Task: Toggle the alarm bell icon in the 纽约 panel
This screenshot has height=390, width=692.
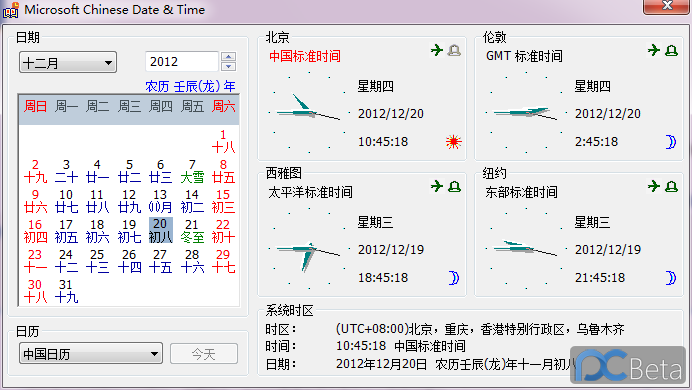Action: (x=671, y=186)
